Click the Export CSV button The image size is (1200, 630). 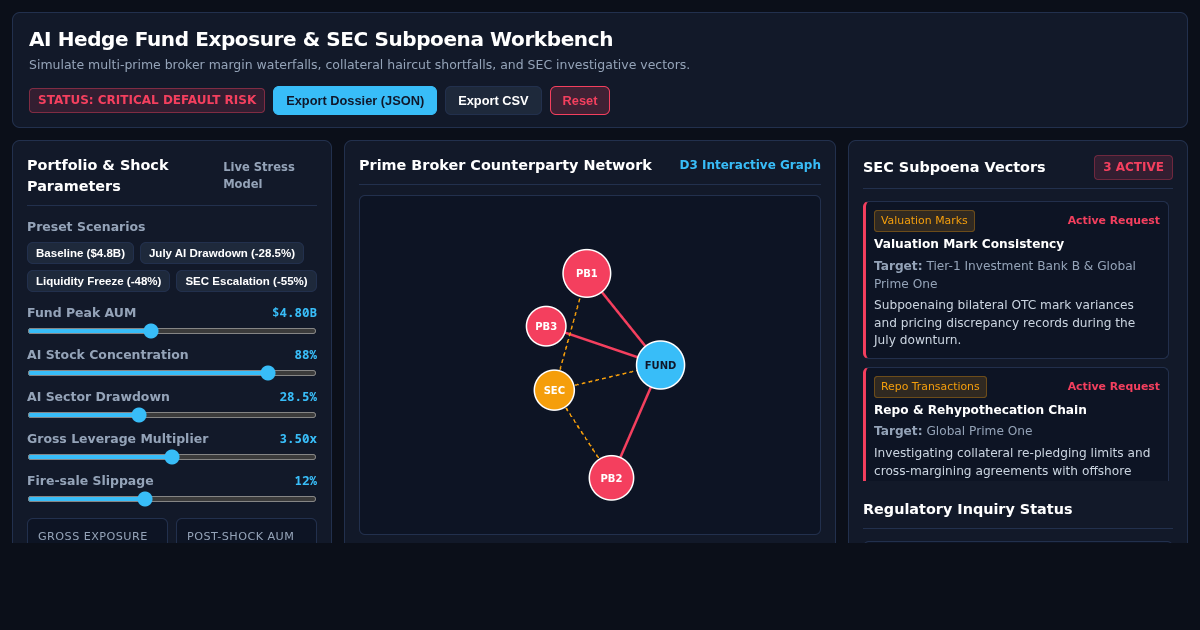tap(493, 100)
